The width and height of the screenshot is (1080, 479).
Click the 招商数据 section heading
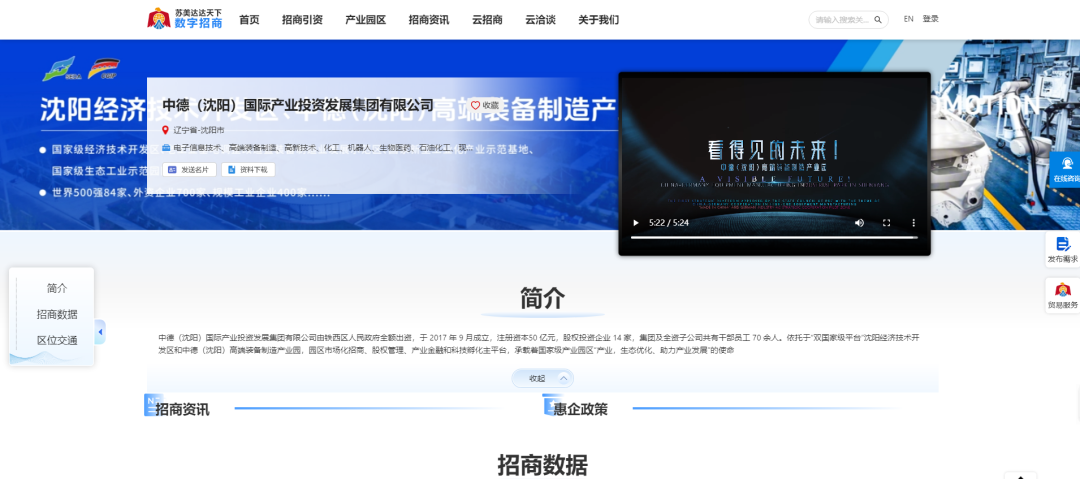pos(543,465)
